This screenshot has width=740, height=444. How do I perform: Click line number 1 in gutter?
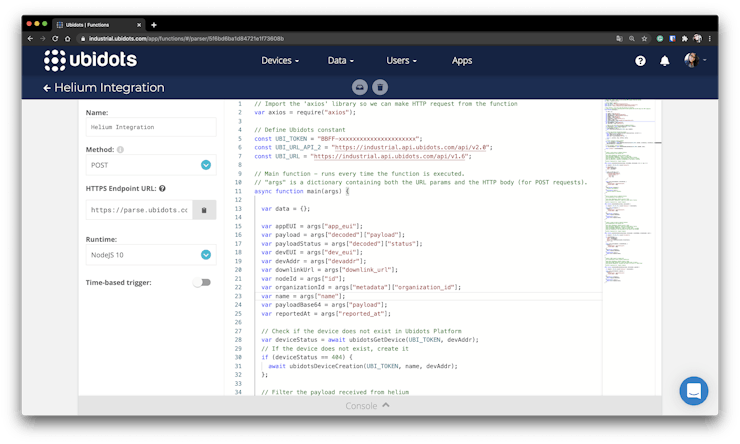[240, 104]
